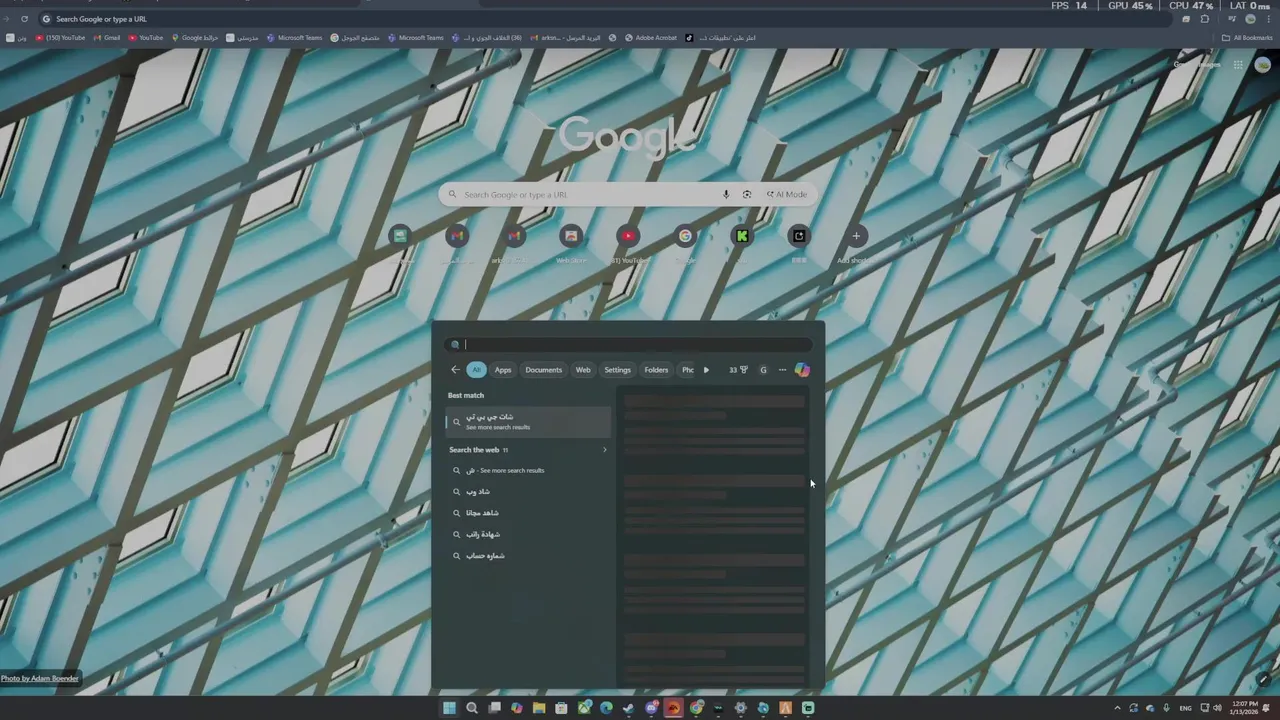
Task: Open AI Mode in the Google search box
Action: (787, 195)
